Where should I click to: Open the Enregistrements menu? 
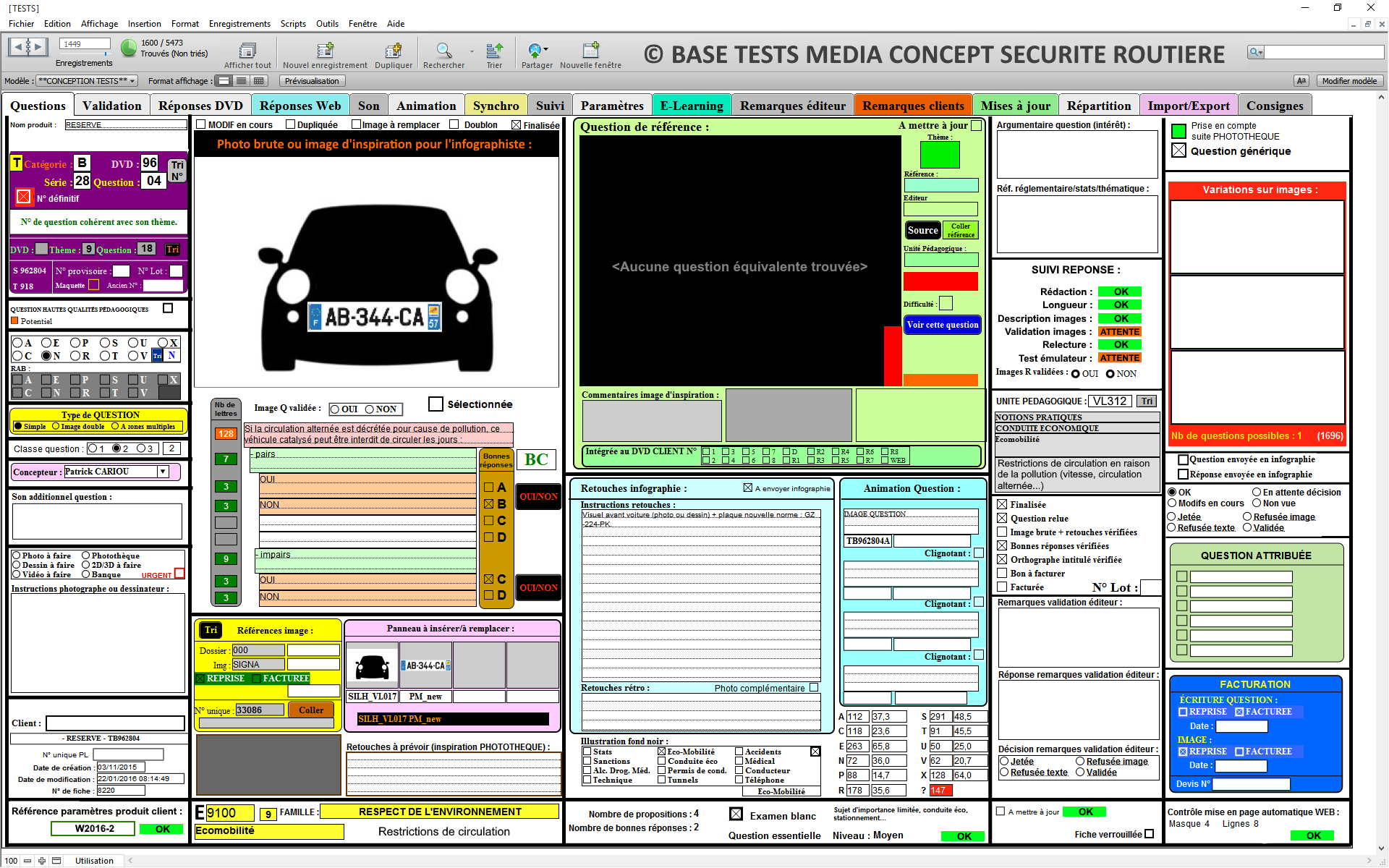(239, 24)
